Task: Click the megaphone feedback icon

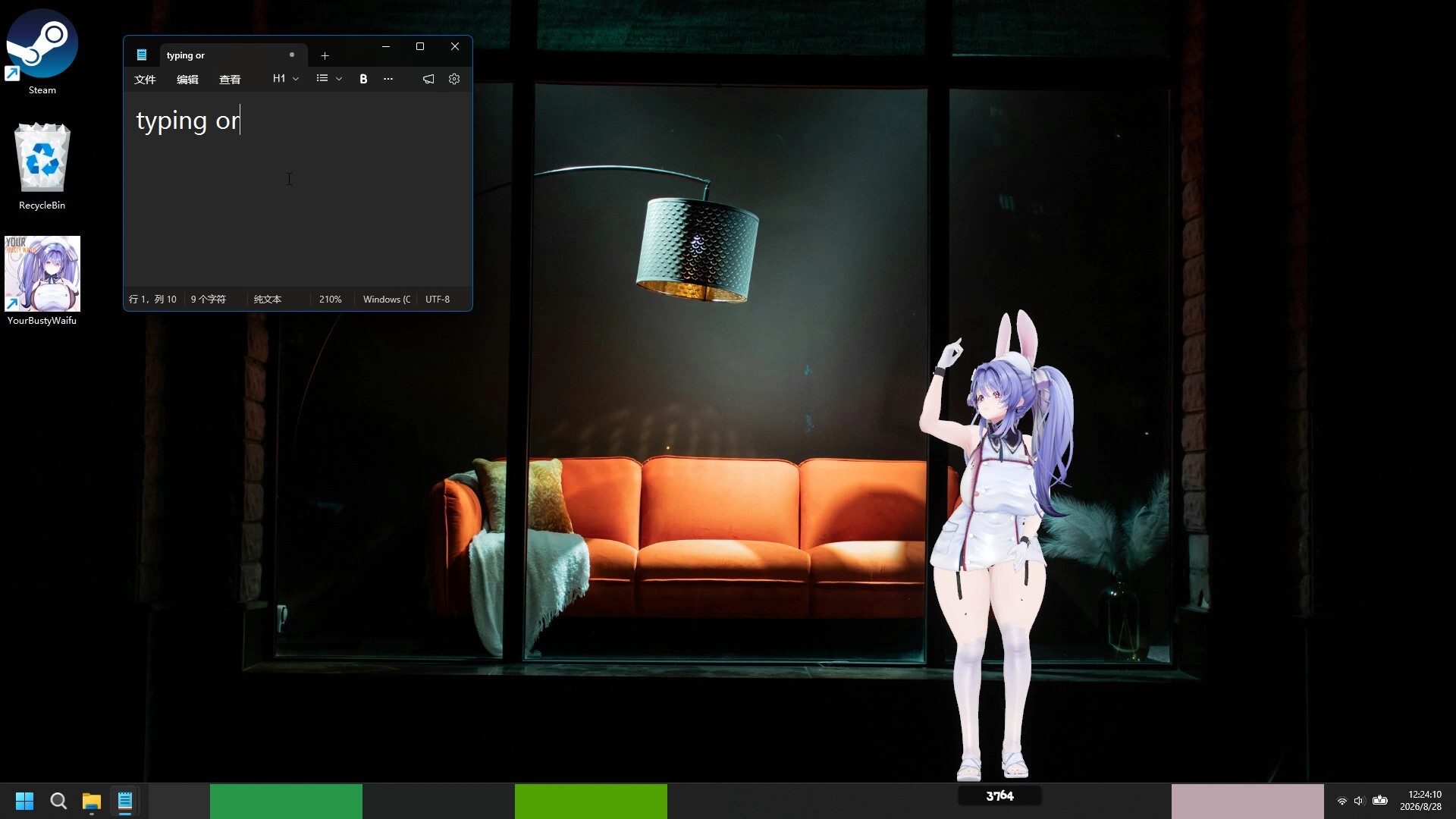Action: pyautogui.click(x=428, y=79)
